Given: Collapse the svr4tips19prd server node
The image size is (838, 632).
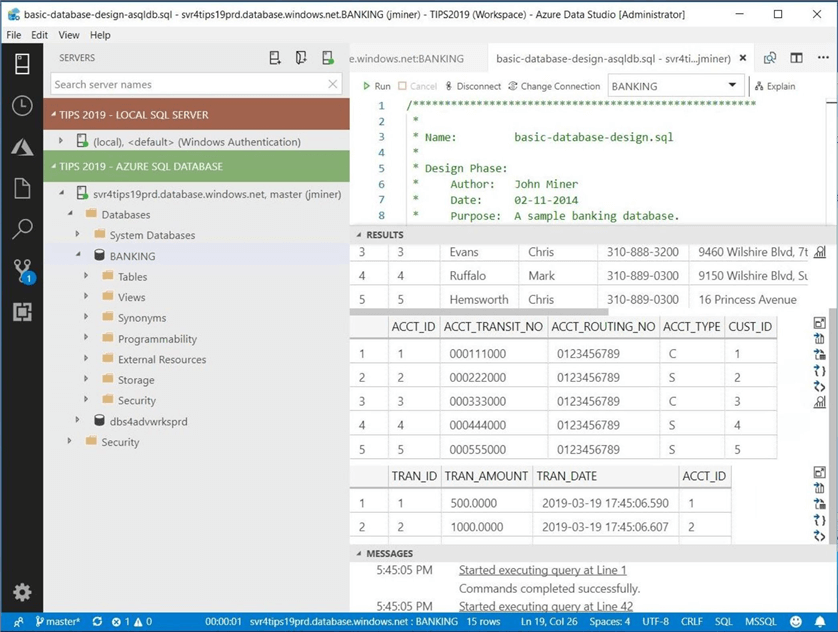Looking at the screenshot, I should point(61,193).
